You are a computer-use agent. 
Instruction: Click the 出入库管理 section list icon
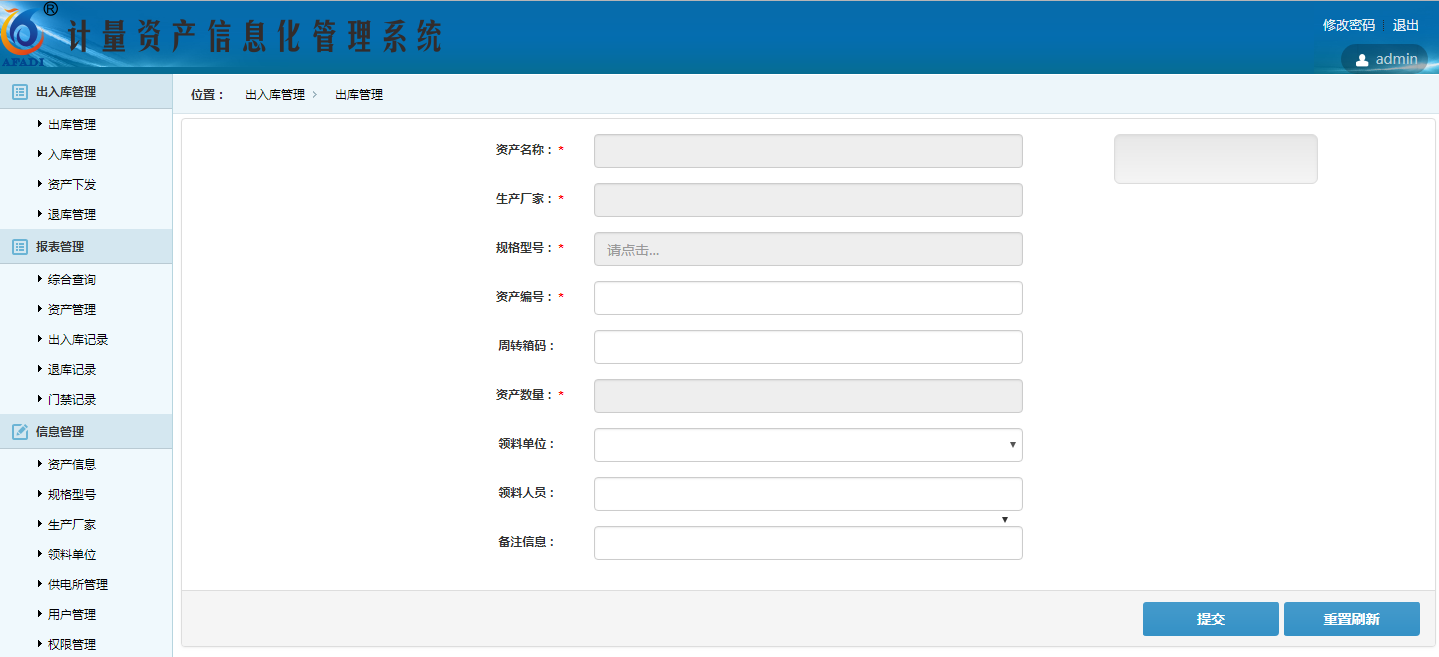[19, 92]
